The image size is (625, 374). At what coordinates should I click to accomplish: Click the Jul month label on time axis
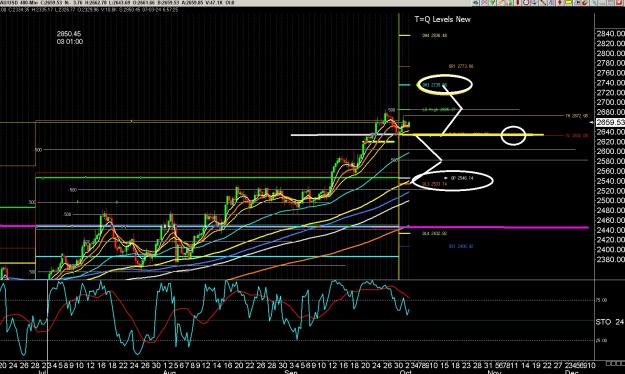coord(42,372)
